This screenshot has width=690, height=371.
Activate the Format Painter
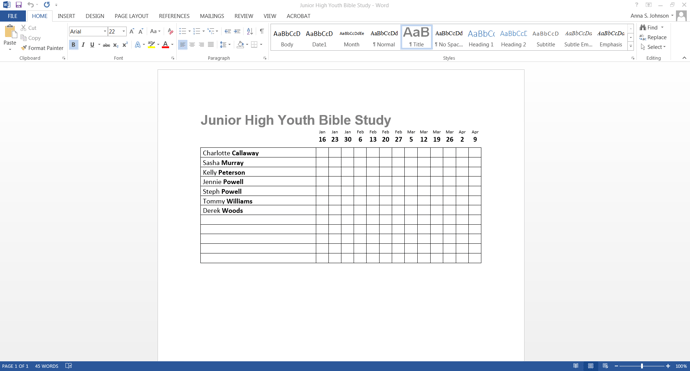click(x=42, y=48)
